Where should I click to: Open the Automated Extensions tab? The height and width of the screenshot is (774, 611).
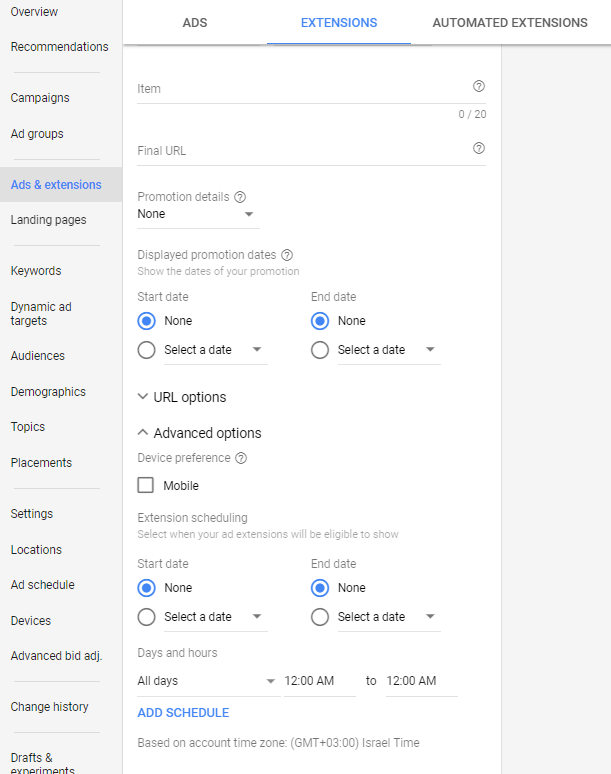tap(510, 23)
